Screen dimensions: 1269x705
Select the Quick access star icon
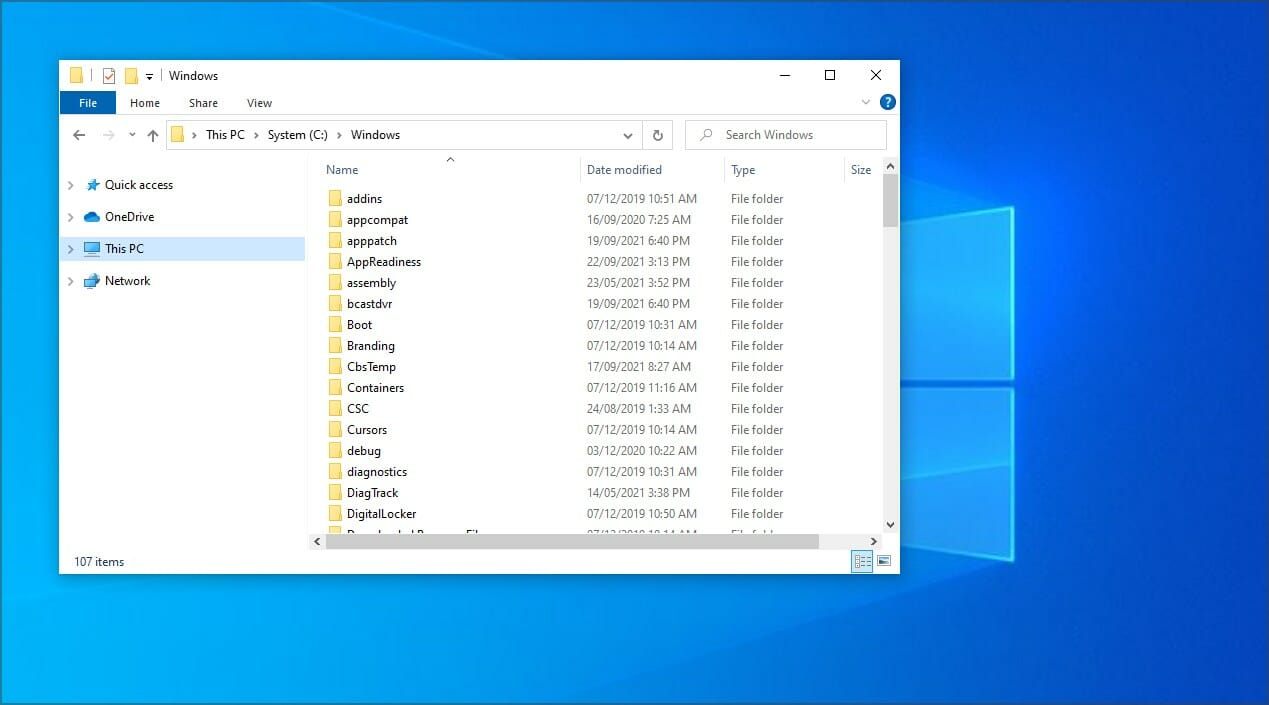(93, 185)
